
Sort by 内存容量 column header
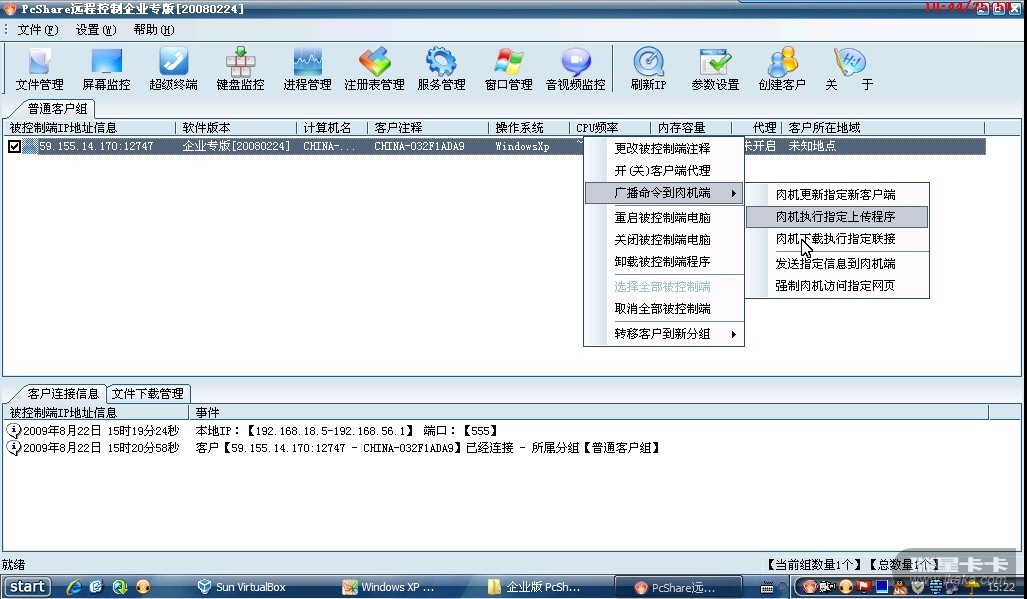691,128
